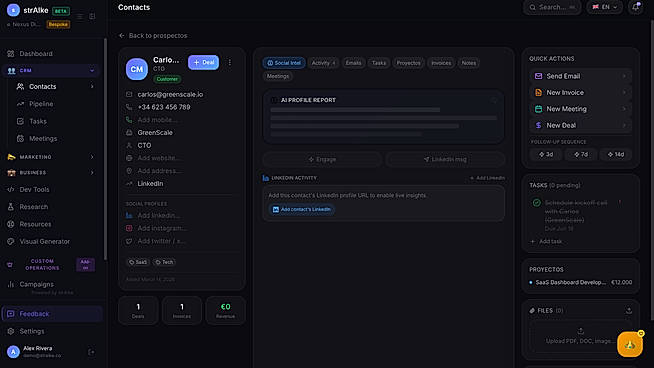Image resolution: width=654 pixels, height=368 pixels.
Task: Mark the kickoff call task complete
Action: (x=536, y=203)
